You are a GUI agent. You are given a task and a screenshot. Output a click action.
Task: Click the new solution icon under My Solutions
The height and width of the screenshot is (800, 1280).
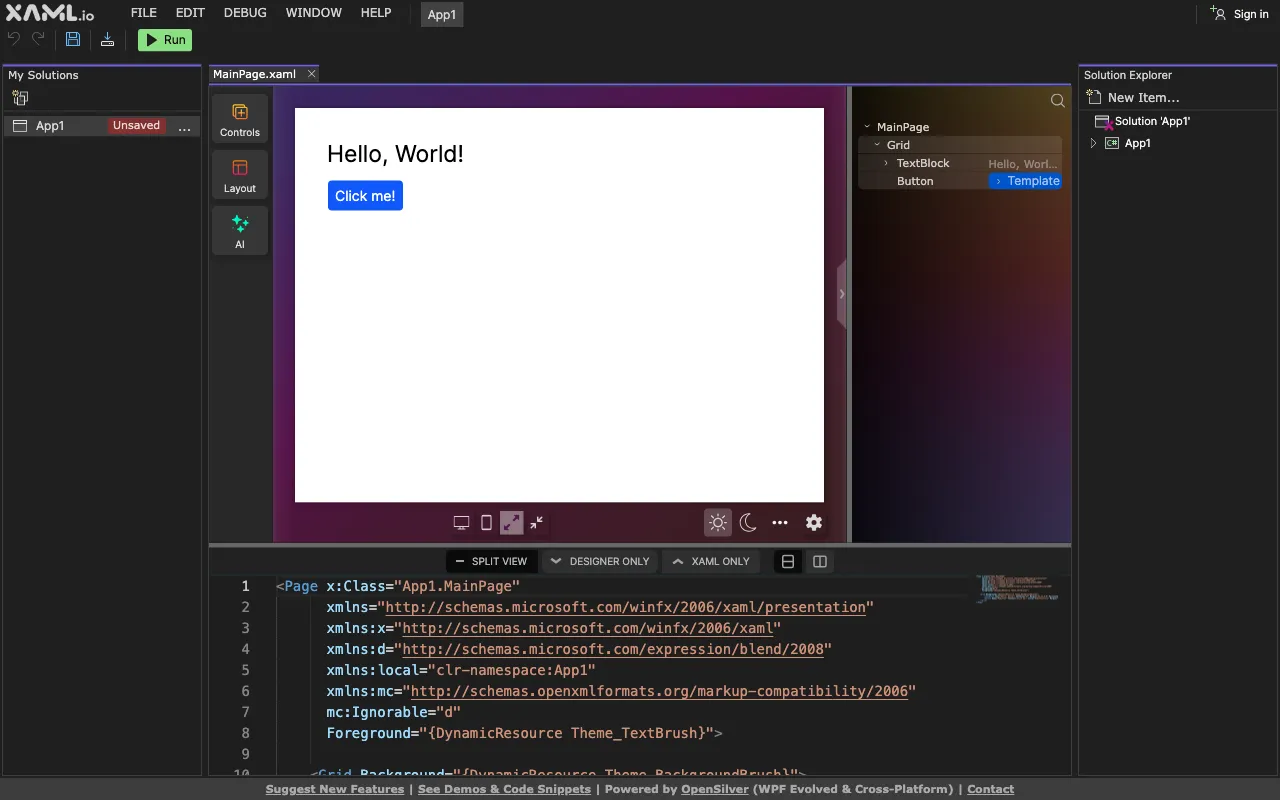(20, 98)
